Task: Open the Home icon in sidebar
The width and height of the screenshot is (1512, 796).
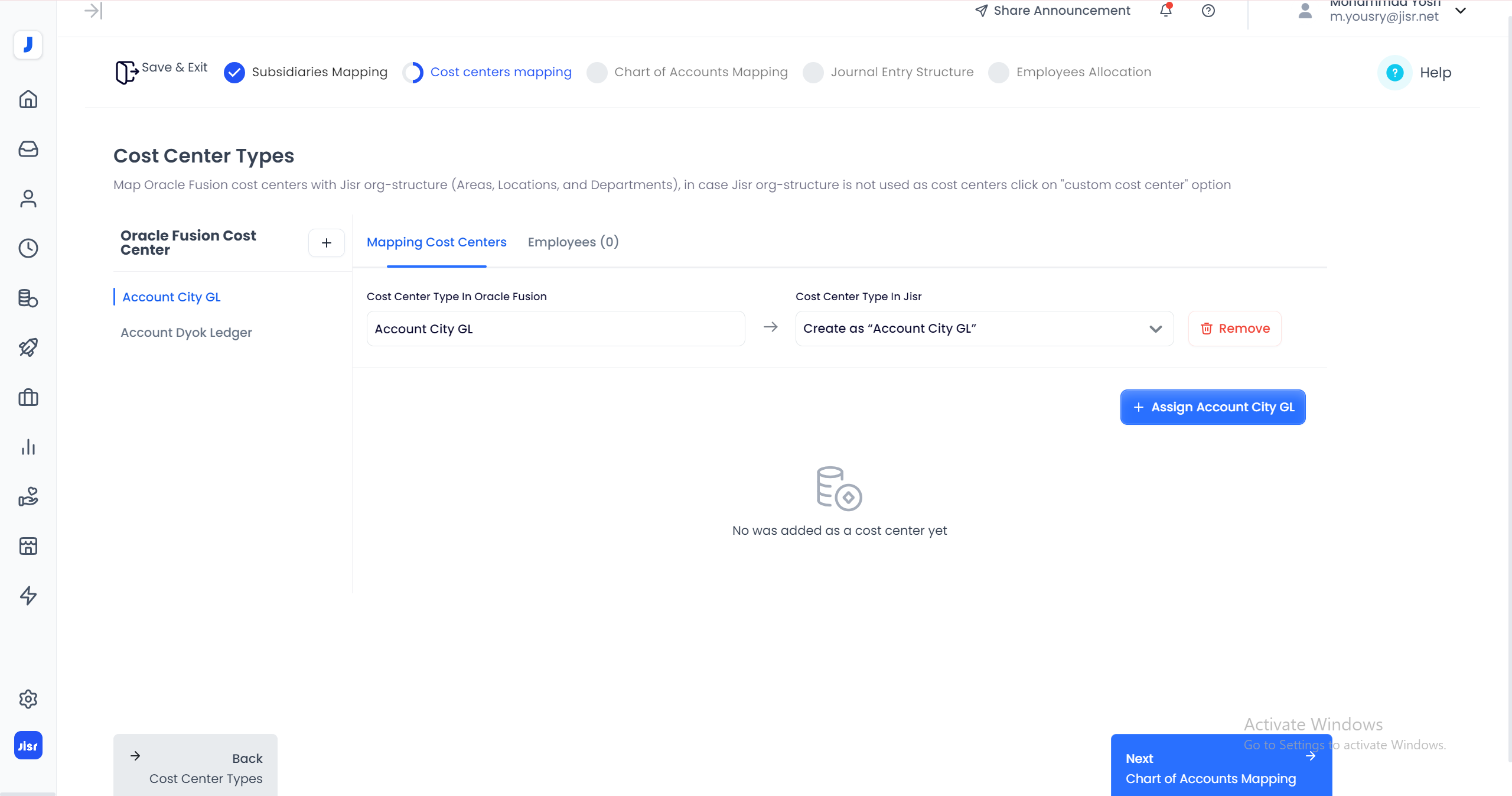Action: point(28,99)
